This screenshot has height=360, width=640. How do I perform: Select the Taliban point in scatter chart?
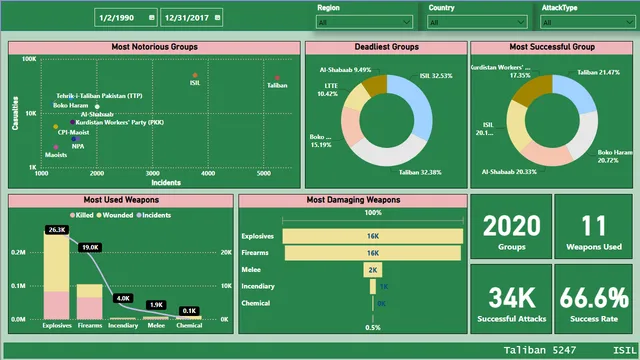point(277,78)
